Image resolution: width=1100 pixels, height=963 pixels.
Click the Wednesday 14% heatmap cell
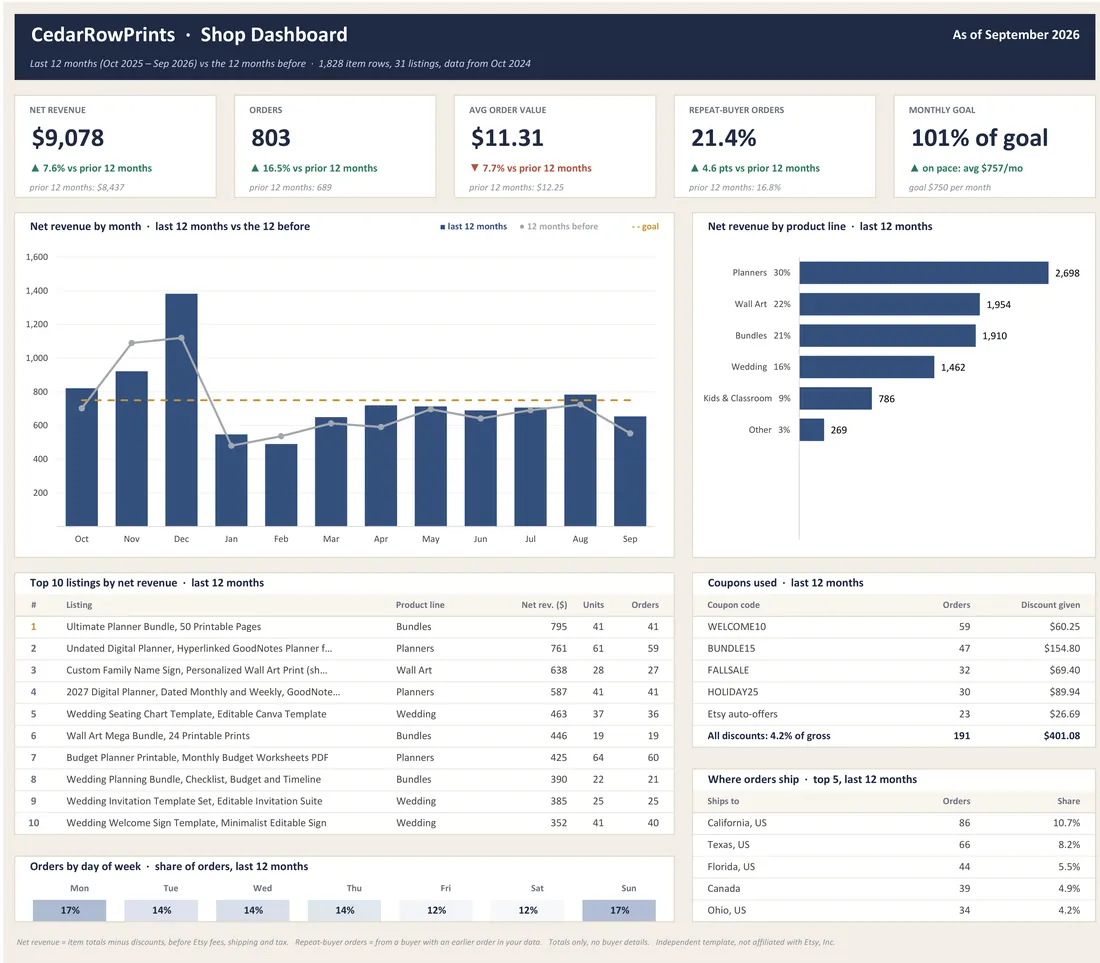click(x=253, y=910)
